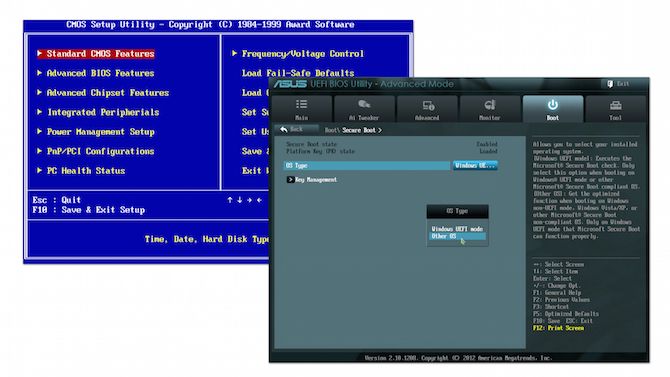Click the Time, Date, Hard Disk Type text
Image resolution: width=670 pixels, height=377 pixels.
tap(207, 239)
